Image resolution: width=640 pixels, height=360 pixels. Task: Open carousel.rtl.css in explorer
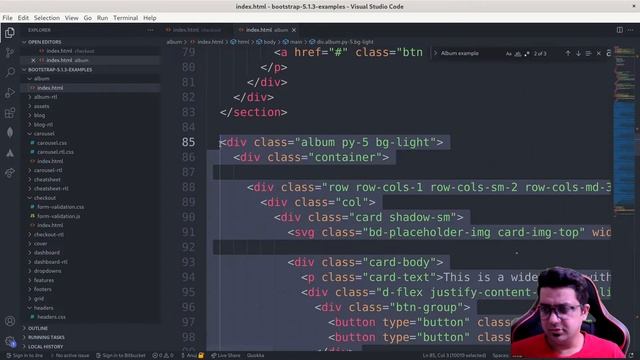tap(55, 152)
